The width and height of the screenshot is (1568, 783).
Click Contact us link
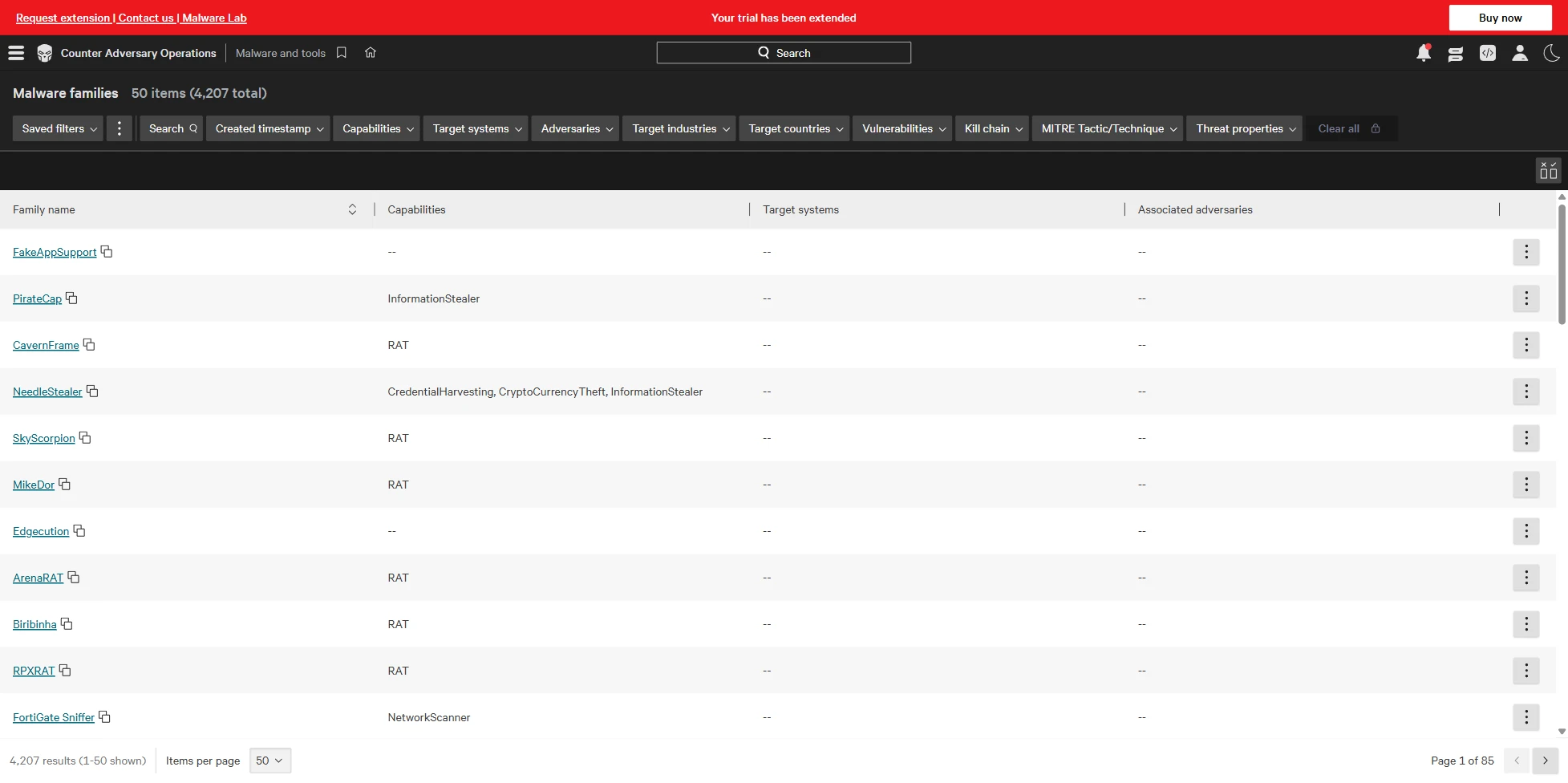tap(146, 18)
